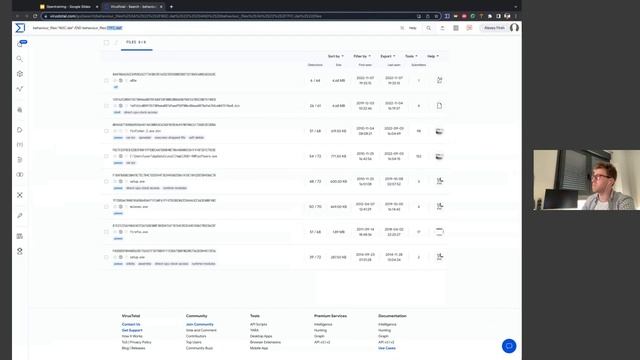Open the Vote and Comment footer link
Image resolution: width=640 pixels, height=360 pixels.
201,330
